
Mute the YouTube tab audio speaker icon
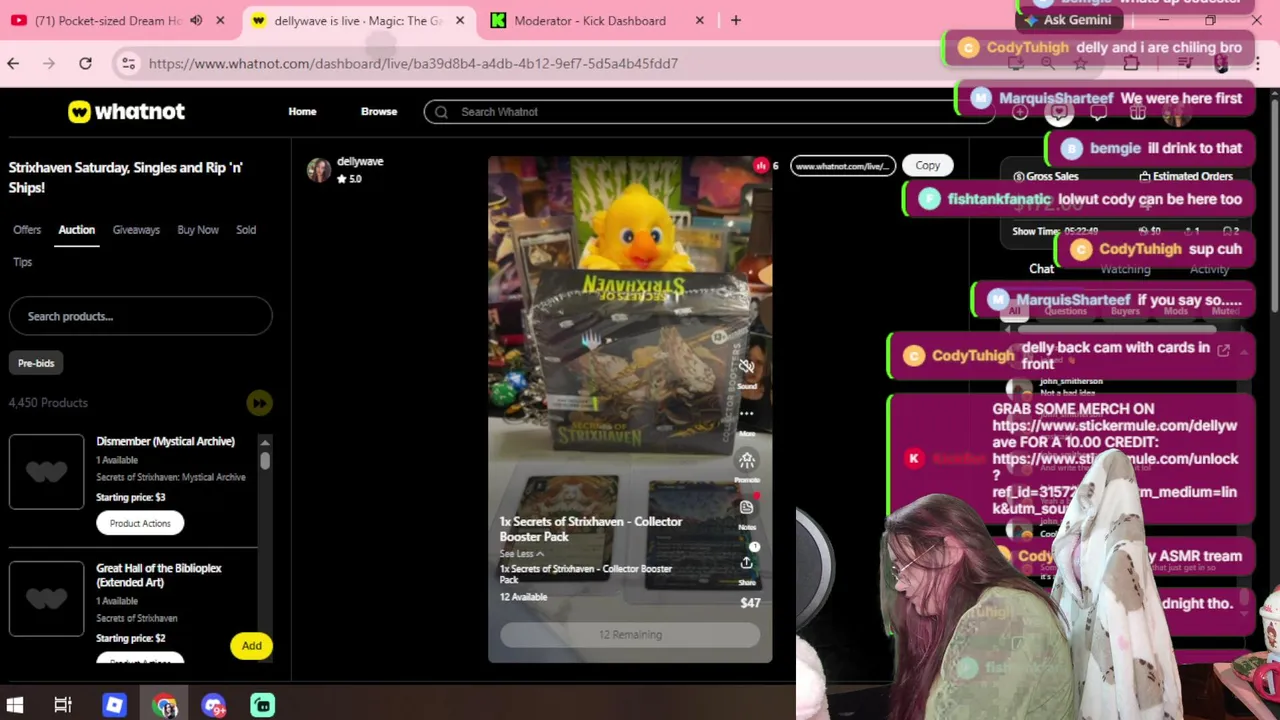pyautogui.click(x=196, y=20)
